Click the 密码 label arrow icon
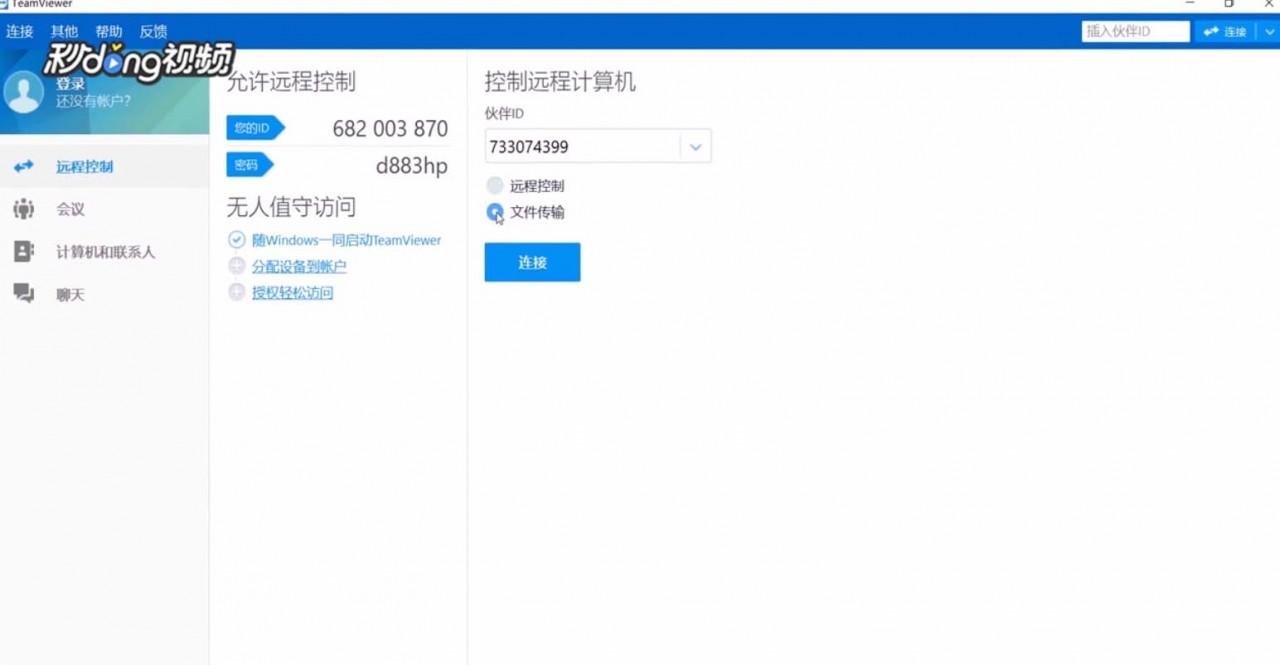Image resolution: width=1280 pixels, height=665 pixels. tap(248, 164)
